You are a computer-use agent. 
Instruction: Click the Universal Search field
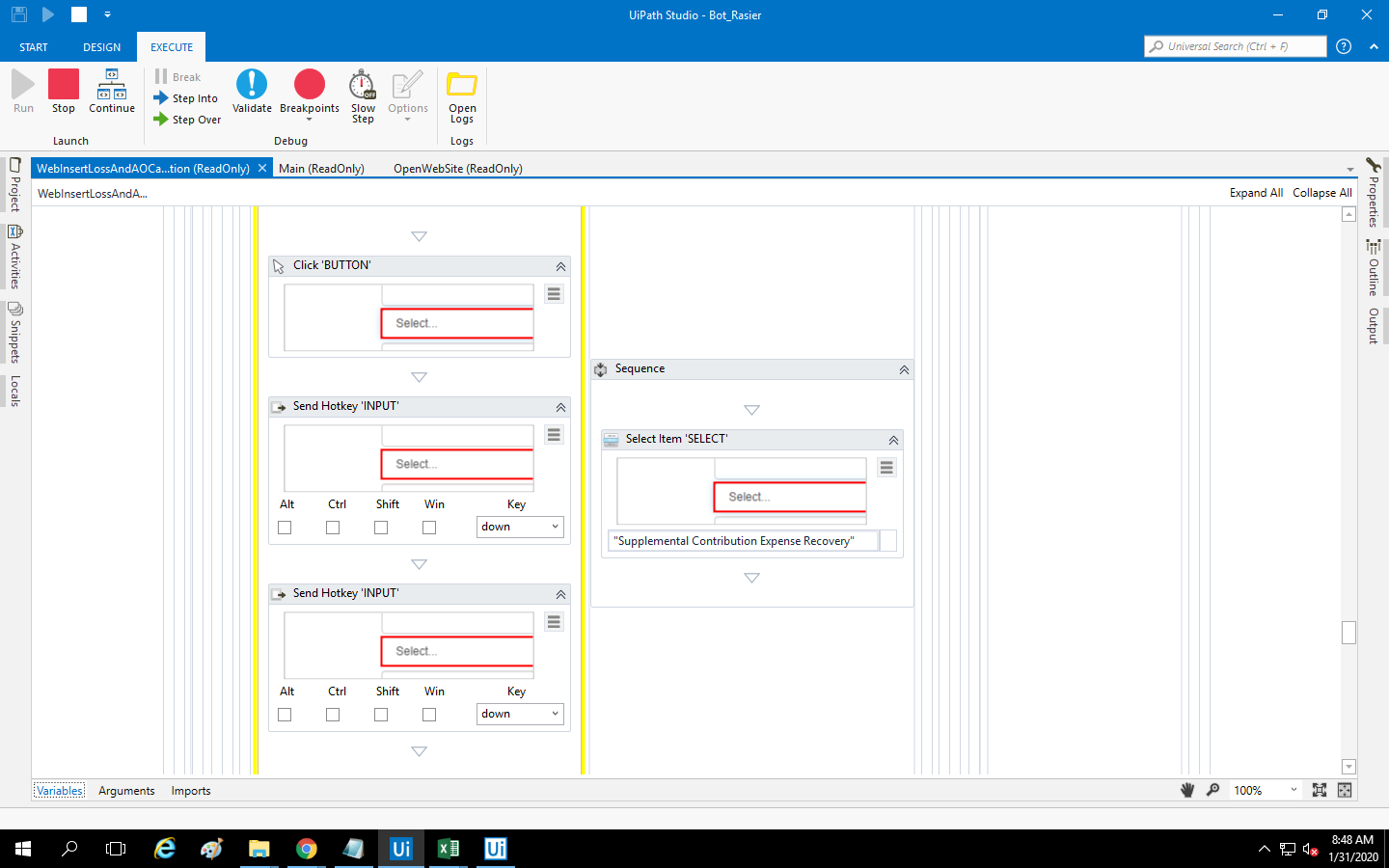point(1235,46)
